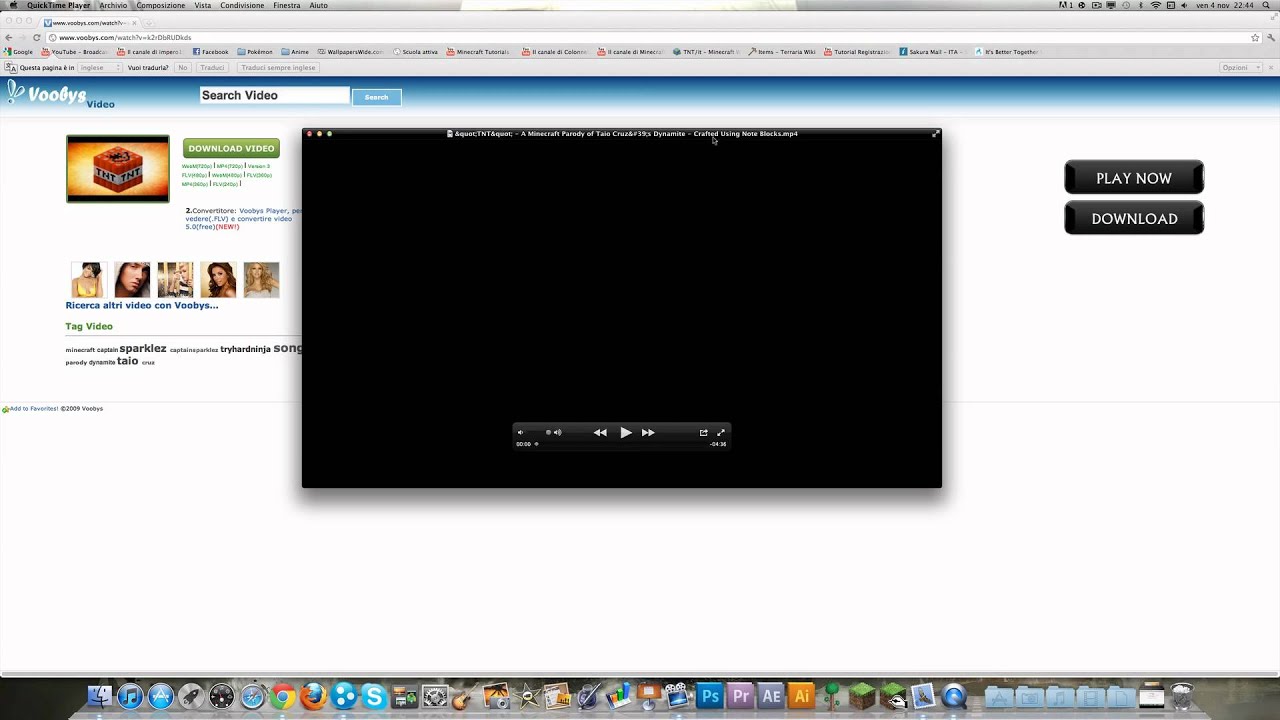Image resolution: width=1280 pixels, height=720 pixels.
Task: Open the Apple menu
Action: tap(13, 6)
